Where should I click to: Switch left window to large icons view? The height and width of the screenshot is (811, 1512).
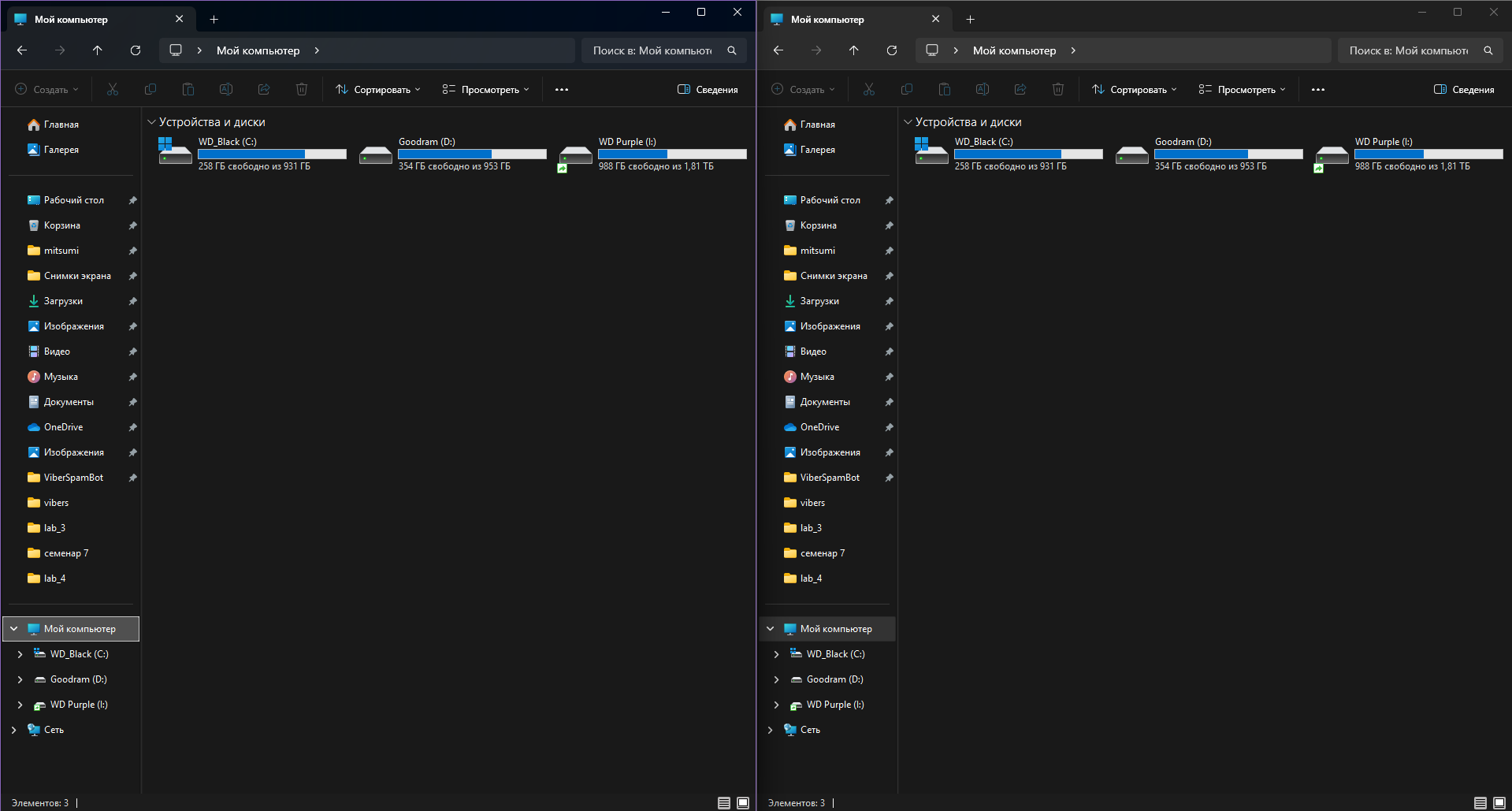(743, 803)
